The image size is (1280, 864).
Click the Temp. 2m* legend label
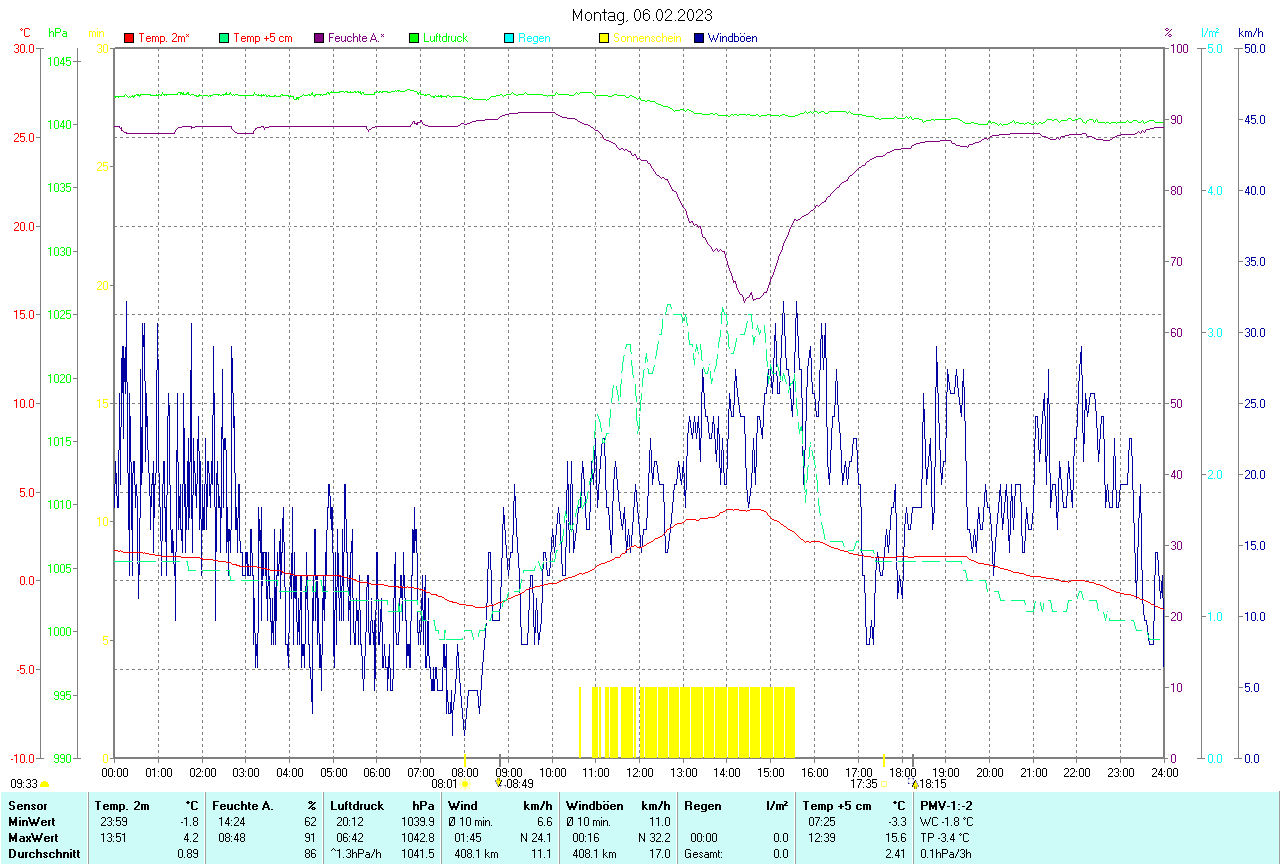click(x=164, y=38)
